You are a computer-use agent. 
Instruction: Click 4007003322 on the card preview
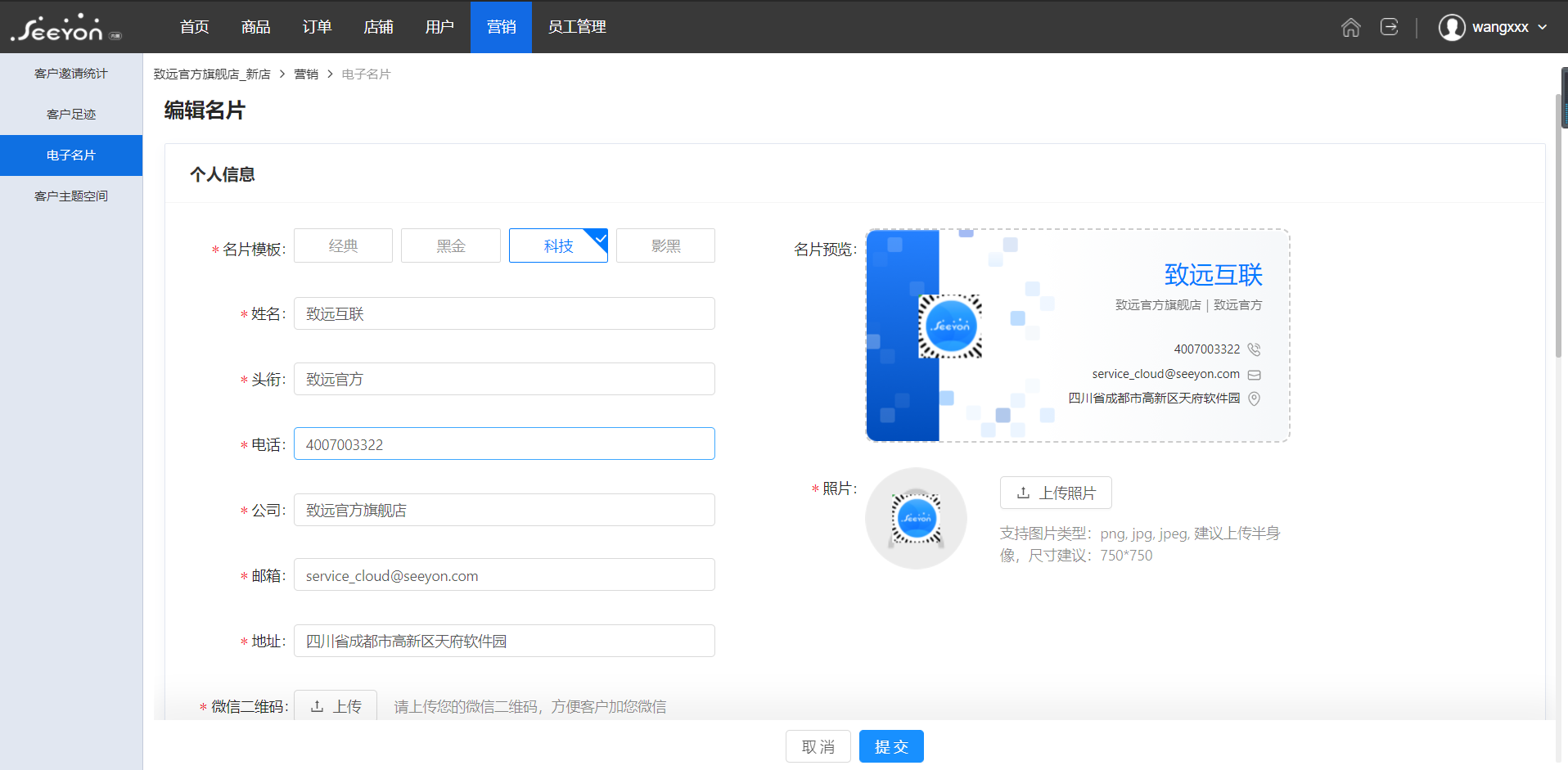[x=1207, y=349]
